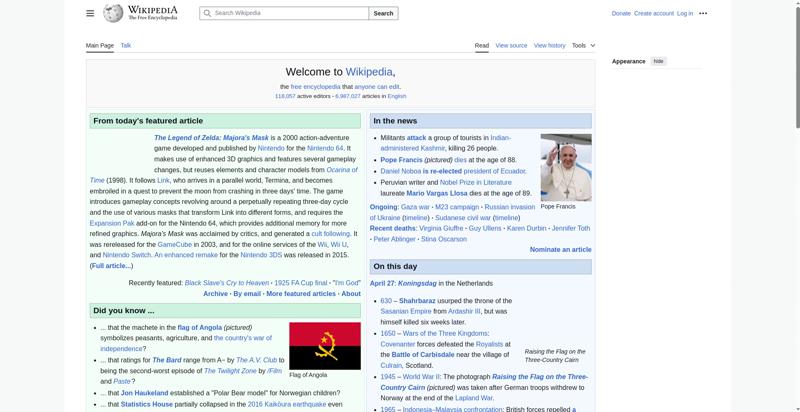Switch to the Main Page tab
The image size is (800, 412).
[x=99, y=45]
